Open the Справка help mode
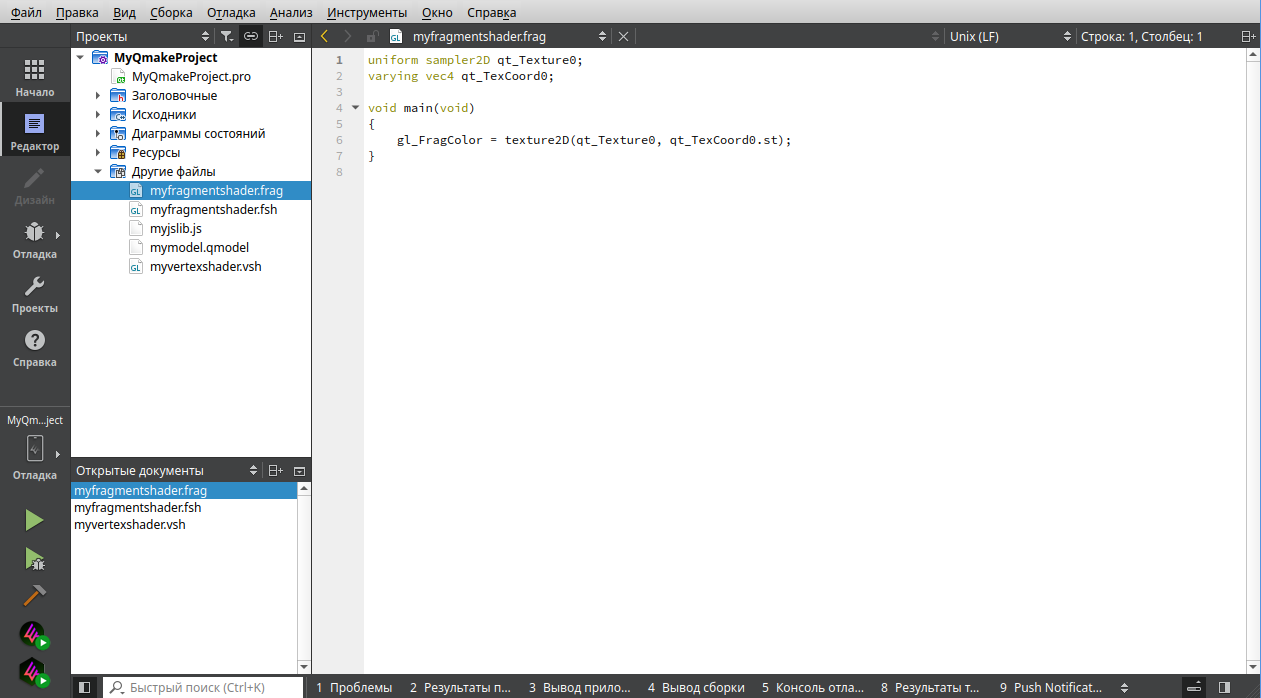 click(34, 348)
